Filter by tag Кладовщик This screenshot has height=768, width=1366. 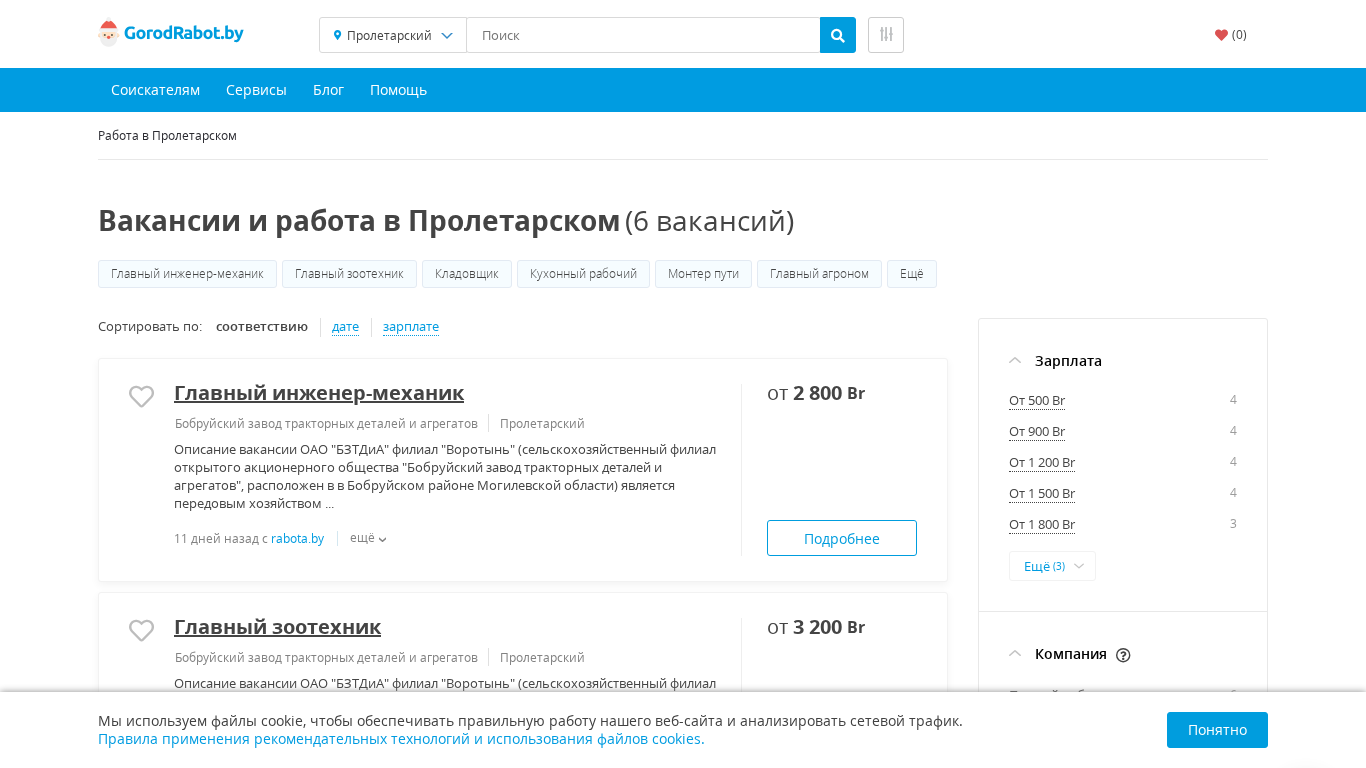(467, 274)
